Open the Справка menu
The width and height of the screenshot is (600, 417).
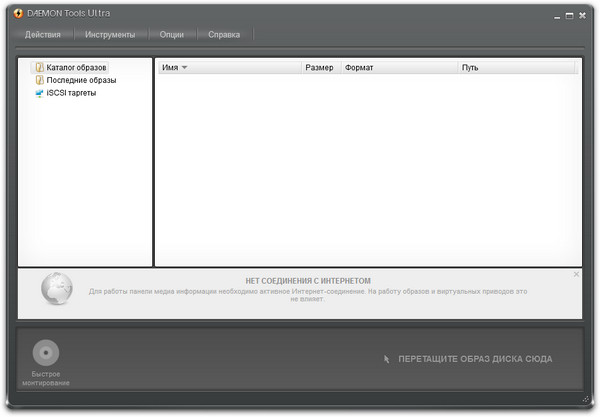coord(224,34)
